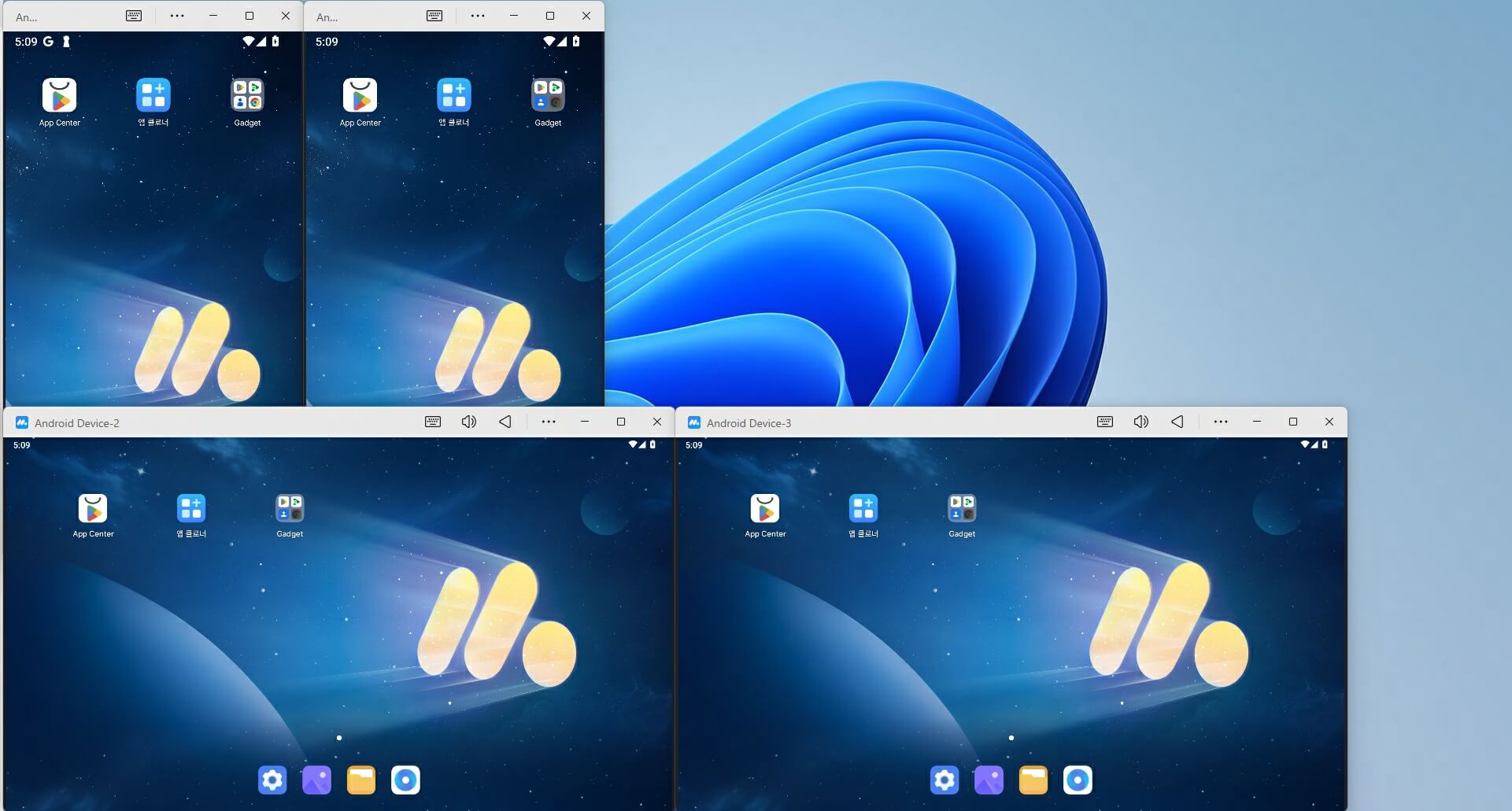Screen dimensions: 1512x811
Task: Click keyboard icon in second small portrait window's title bar
Action: click(x=434, y=16)
